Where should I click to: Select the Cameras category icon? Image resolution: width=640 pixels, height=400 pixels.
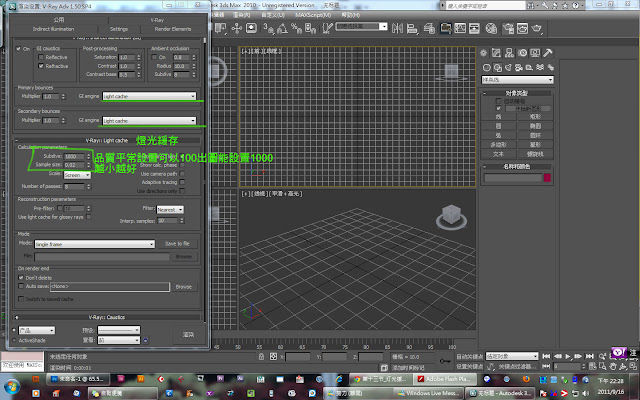tap(519, 67)
